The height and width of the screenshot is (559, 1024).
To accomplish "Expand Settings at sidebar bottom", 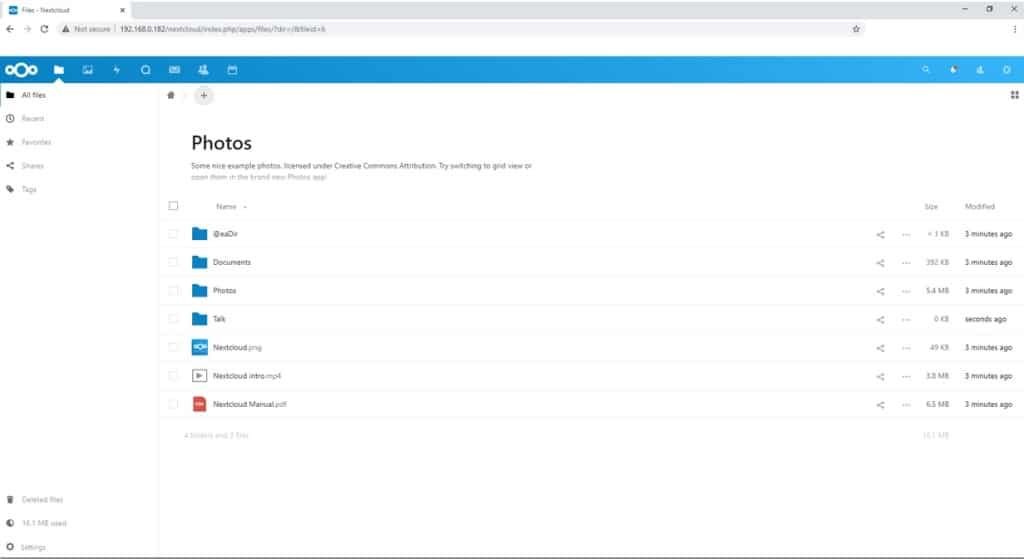I will pyautogui.click(x=33, y=547).
